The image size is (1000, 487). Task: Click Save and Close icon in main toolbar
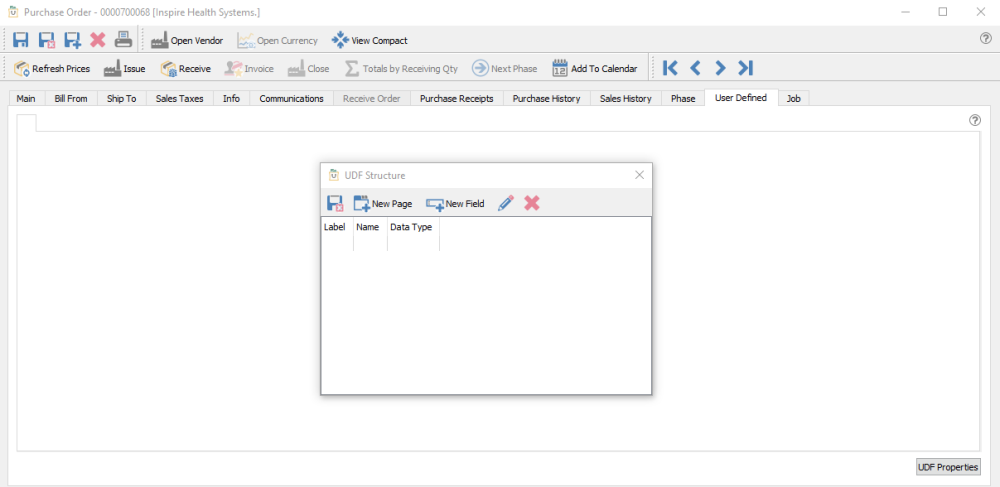(47, 40)
